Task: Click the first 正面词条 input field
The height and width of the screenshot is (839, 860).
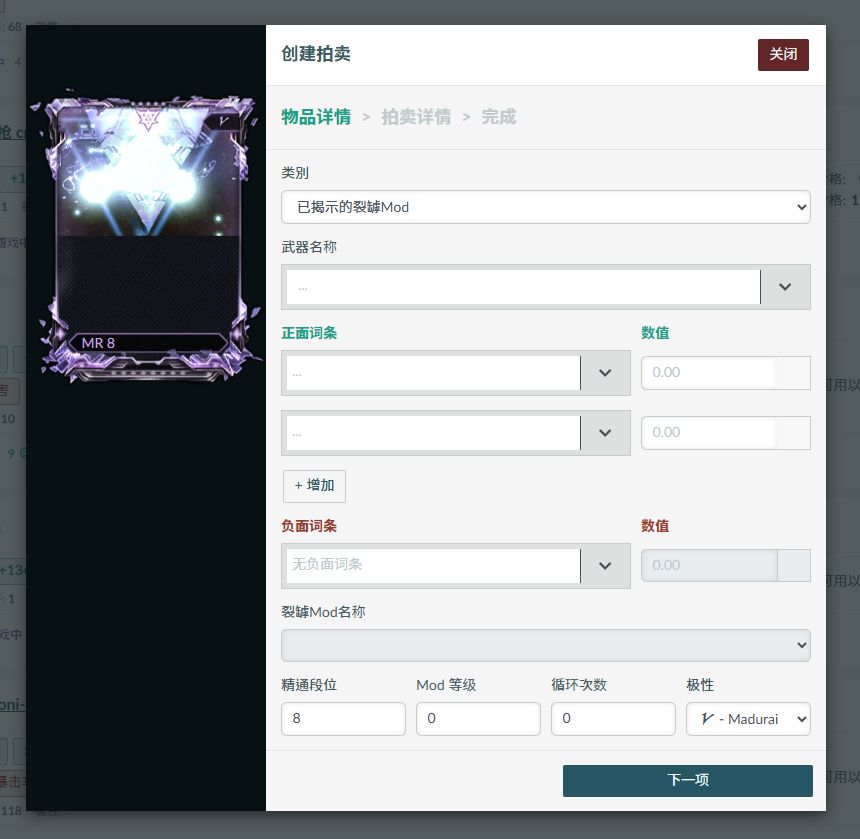Action: [433, 373]
